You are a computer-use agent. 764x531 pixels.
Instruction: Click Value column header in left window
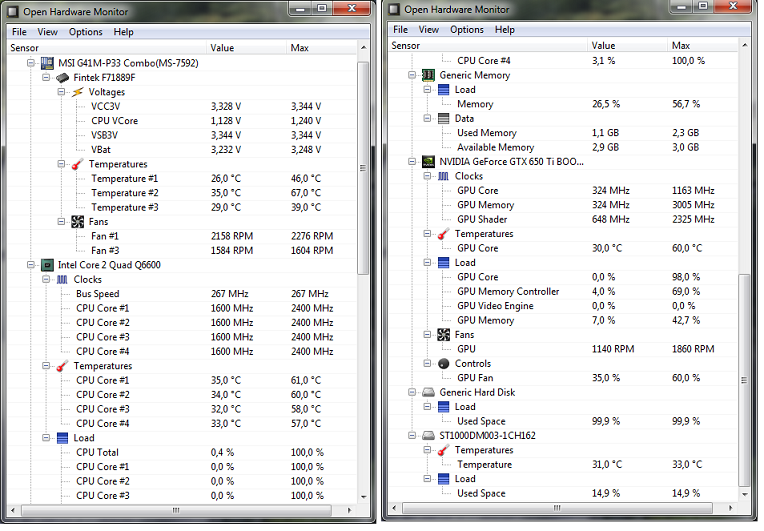click(247, 48)
